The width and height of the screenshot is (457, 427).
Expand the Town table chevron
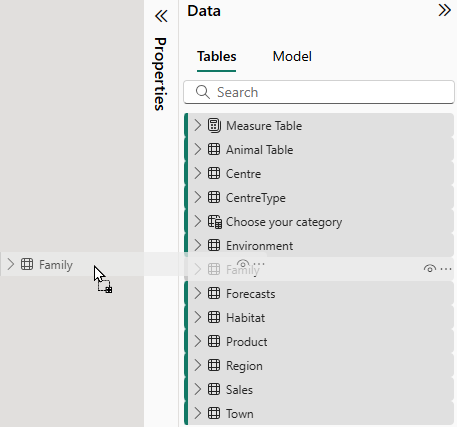tap(198, 414)
